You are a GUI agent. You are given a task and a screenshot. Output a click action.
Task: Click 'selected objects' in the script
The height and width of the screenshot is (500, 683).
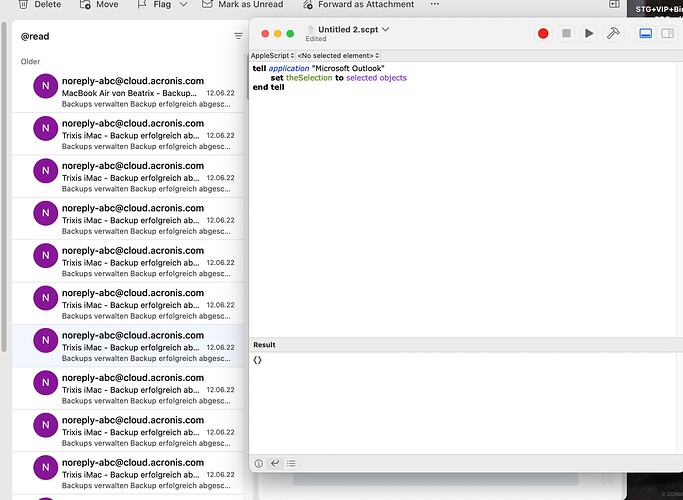click(x=376, y=78)
